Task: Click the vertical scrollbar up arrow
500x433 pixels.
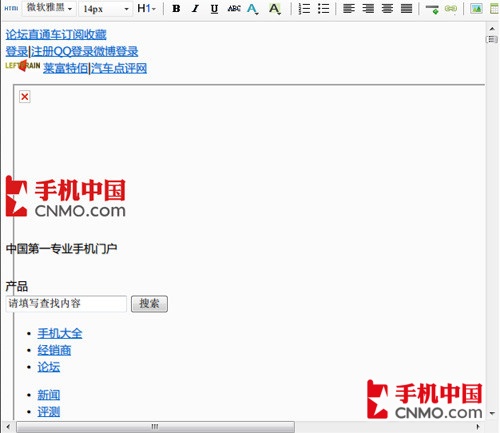Action: 492,29
